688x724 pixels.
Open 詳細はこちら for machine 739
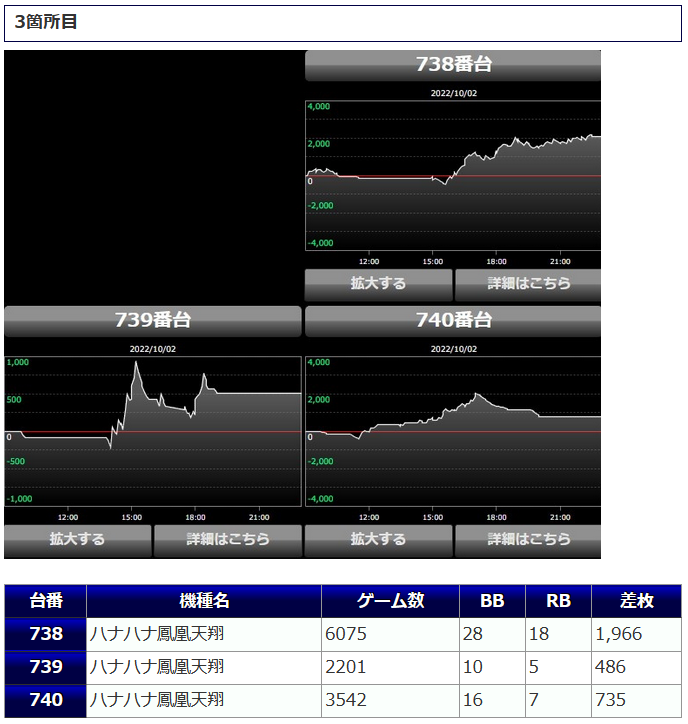[x=228, y=541]
